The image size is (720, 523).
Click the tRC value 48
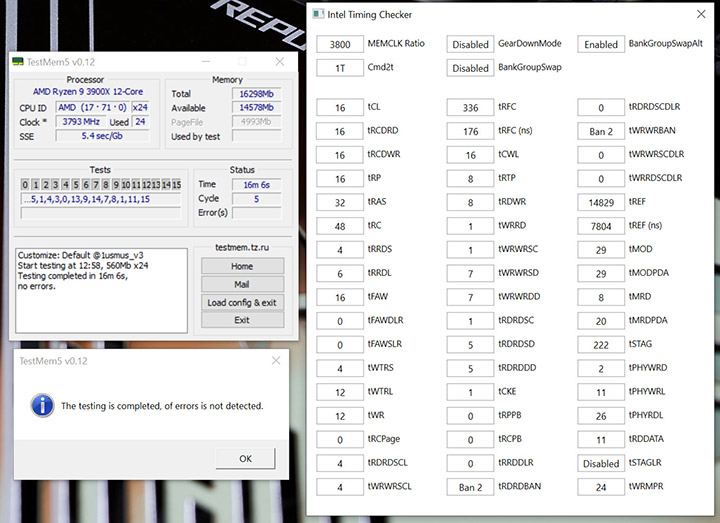tap(340, 226)
